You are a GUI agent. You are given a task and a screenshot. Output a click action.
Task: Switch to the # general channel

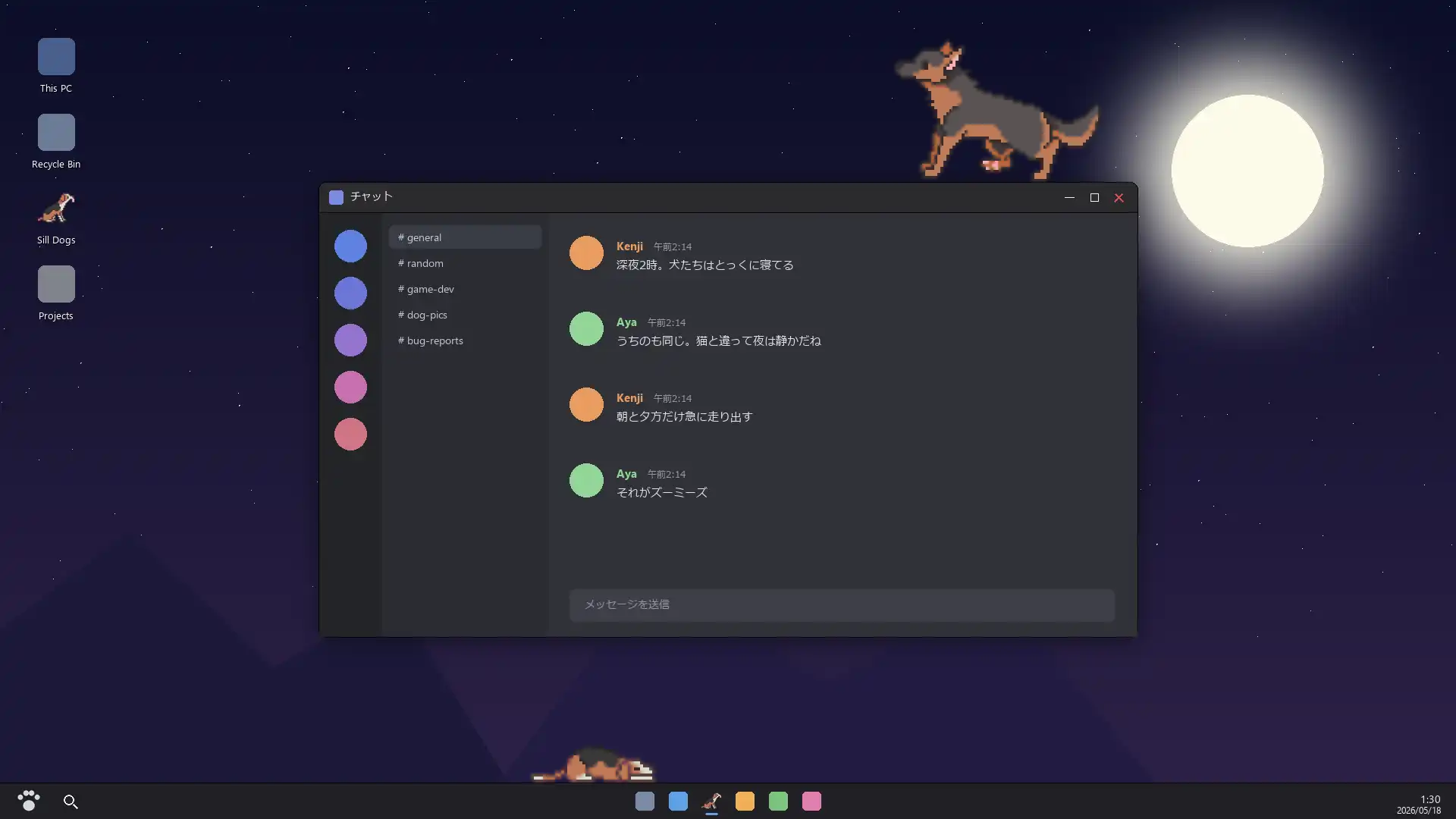point(465,237)
